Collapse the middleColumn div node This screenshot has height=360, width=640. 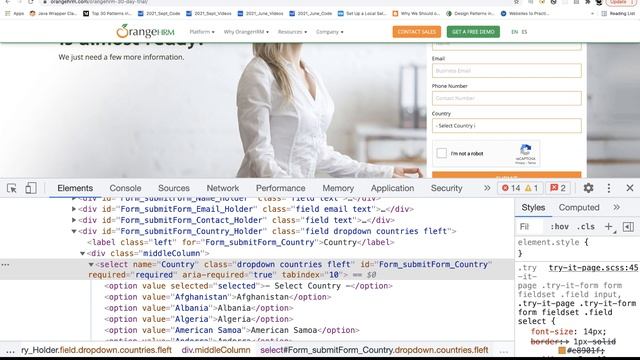click(82, 253)
